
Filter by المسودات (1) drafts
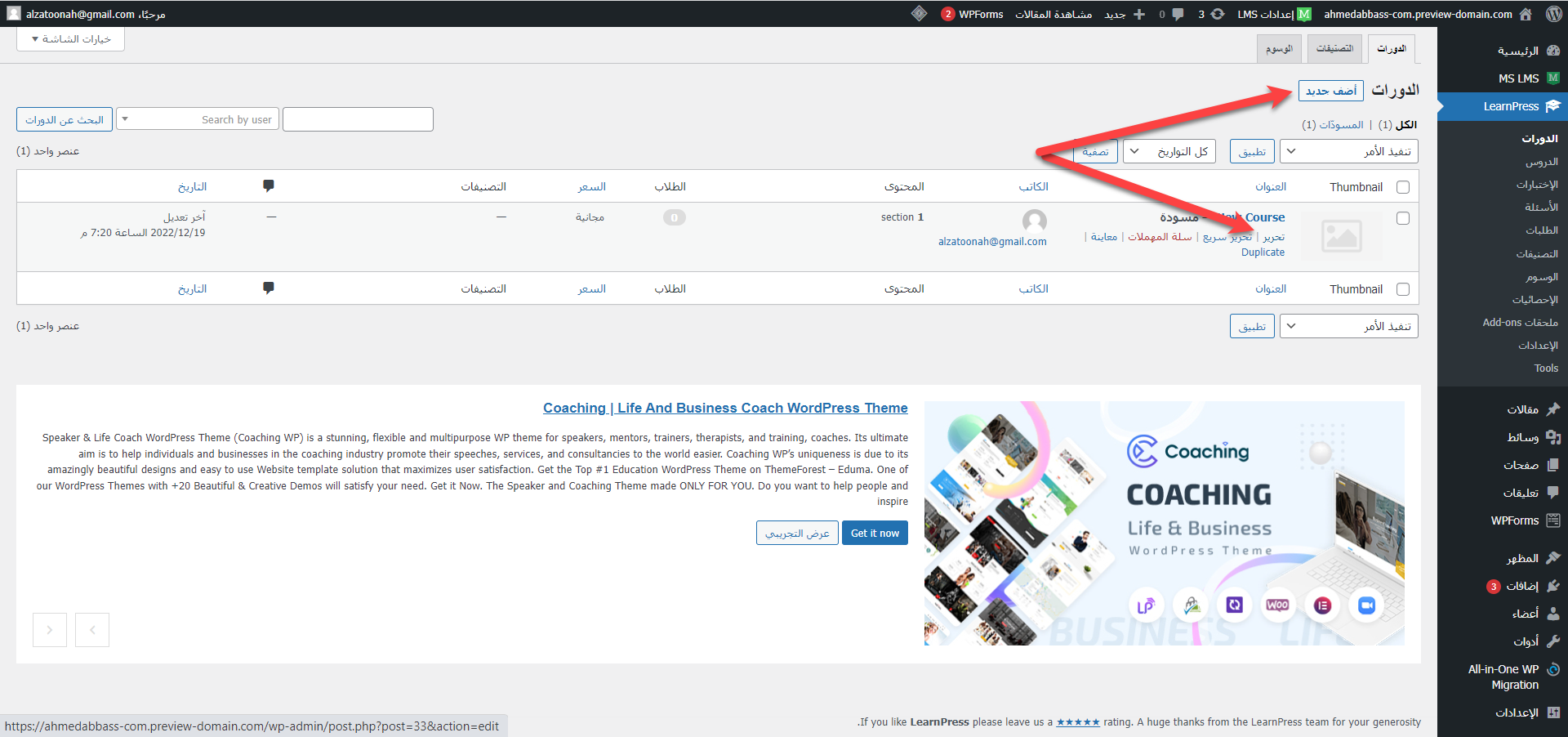coord(1333,125)
